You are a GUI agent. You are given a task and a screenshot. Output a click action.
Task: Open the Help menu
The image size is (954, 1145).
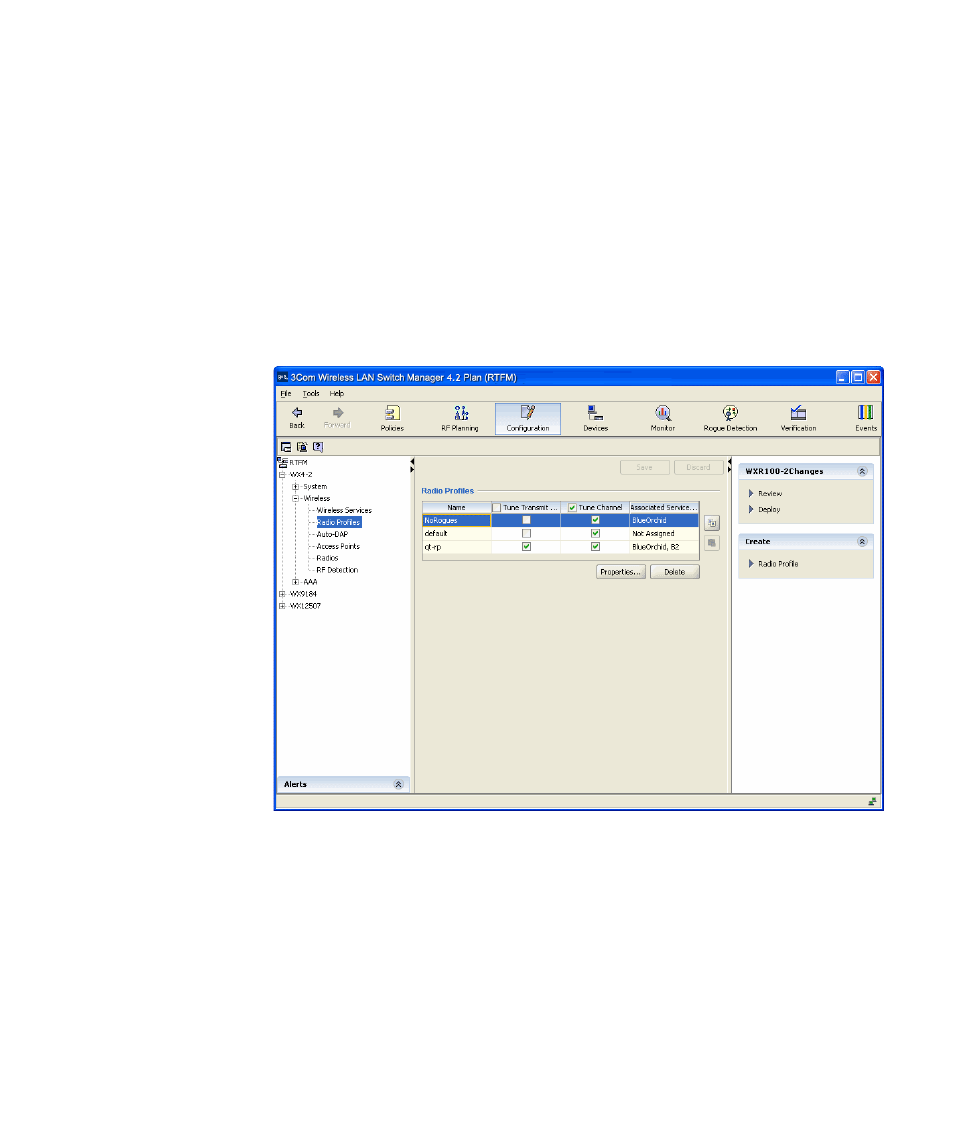tap(337, 393)
